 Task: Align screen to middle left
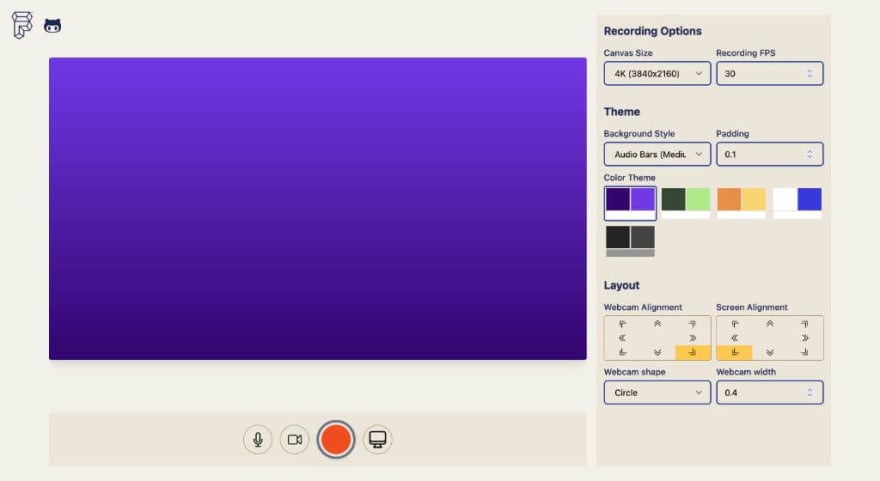pos(735,338)
